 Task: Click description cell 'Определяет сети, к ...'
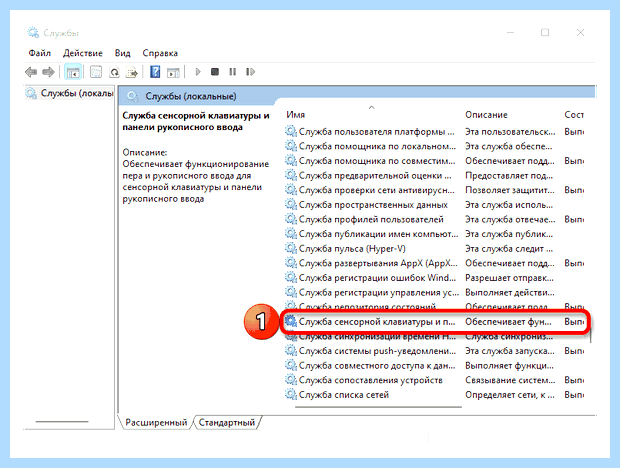click(x=510, y=395)
